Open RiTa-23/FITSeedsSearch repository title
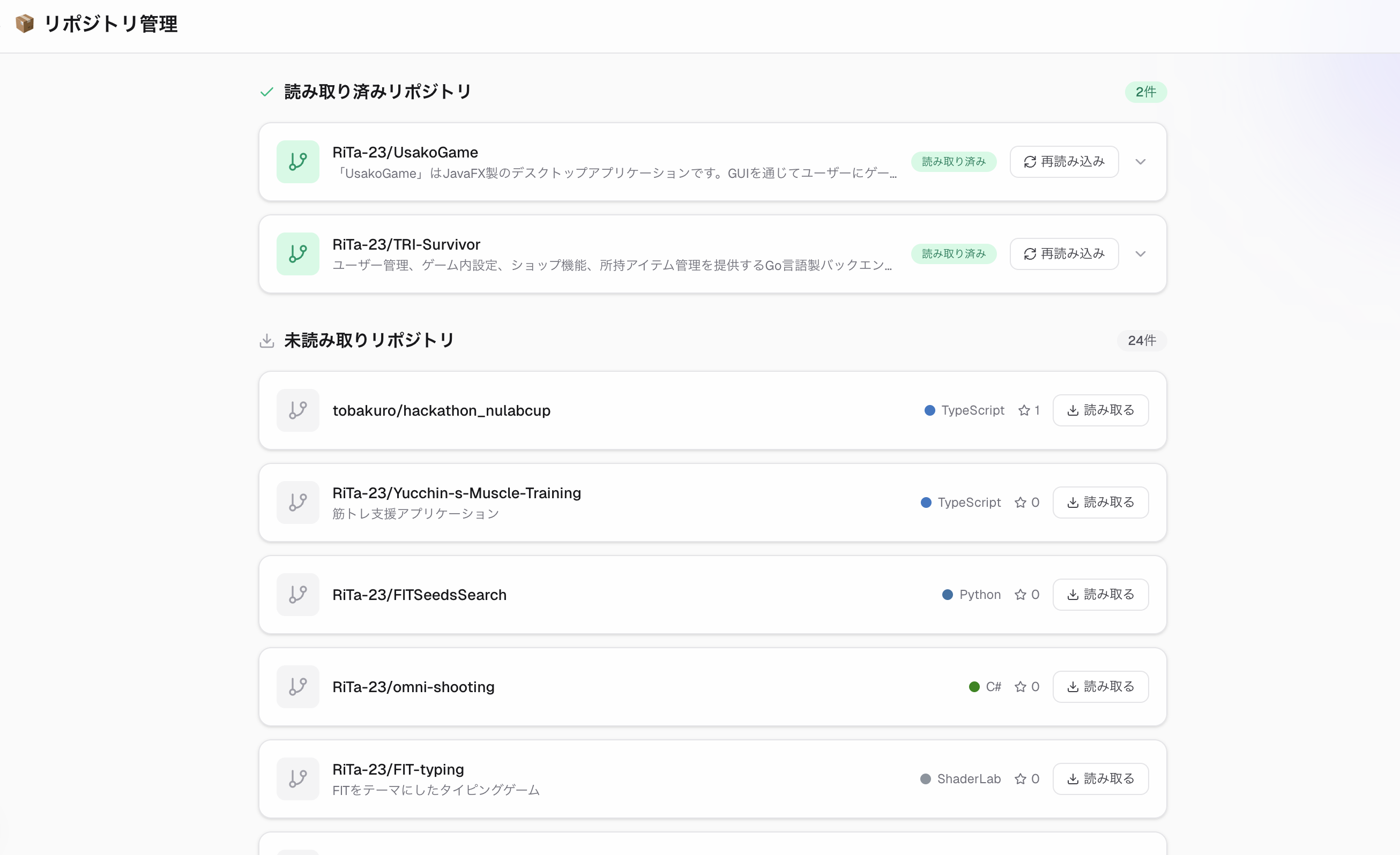1400x855 pixels. [419, 595]
